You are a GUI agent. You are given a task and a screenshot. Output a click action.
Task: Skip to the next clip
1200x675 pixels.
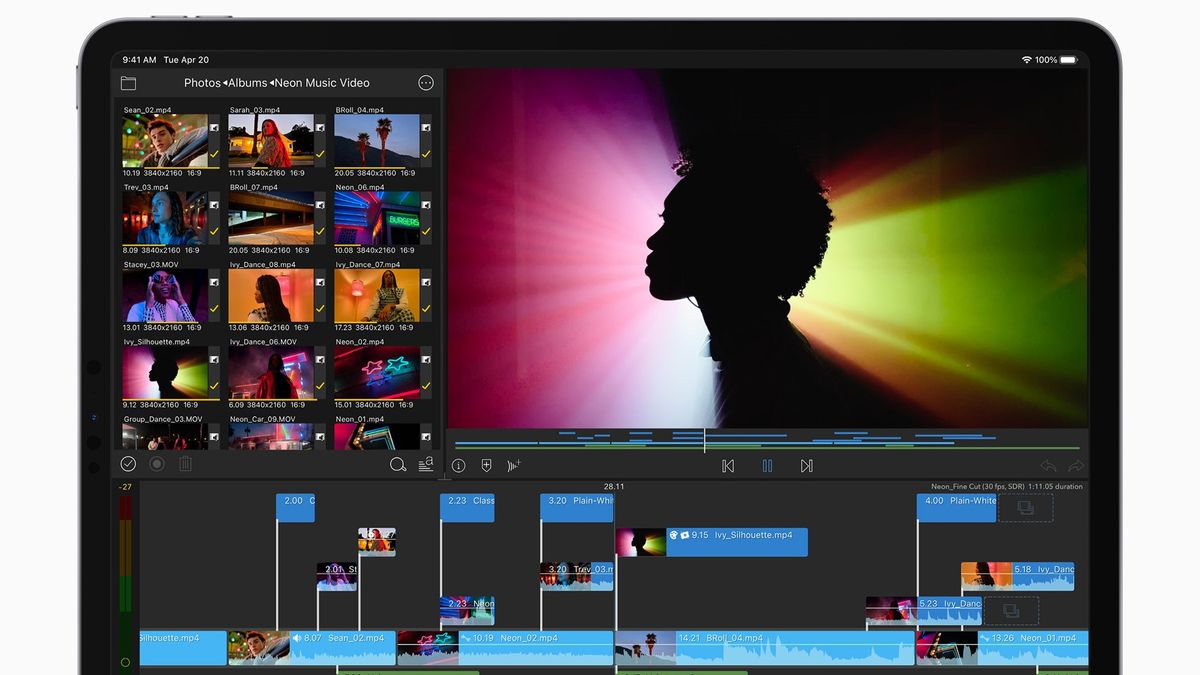tap(806, 466)
